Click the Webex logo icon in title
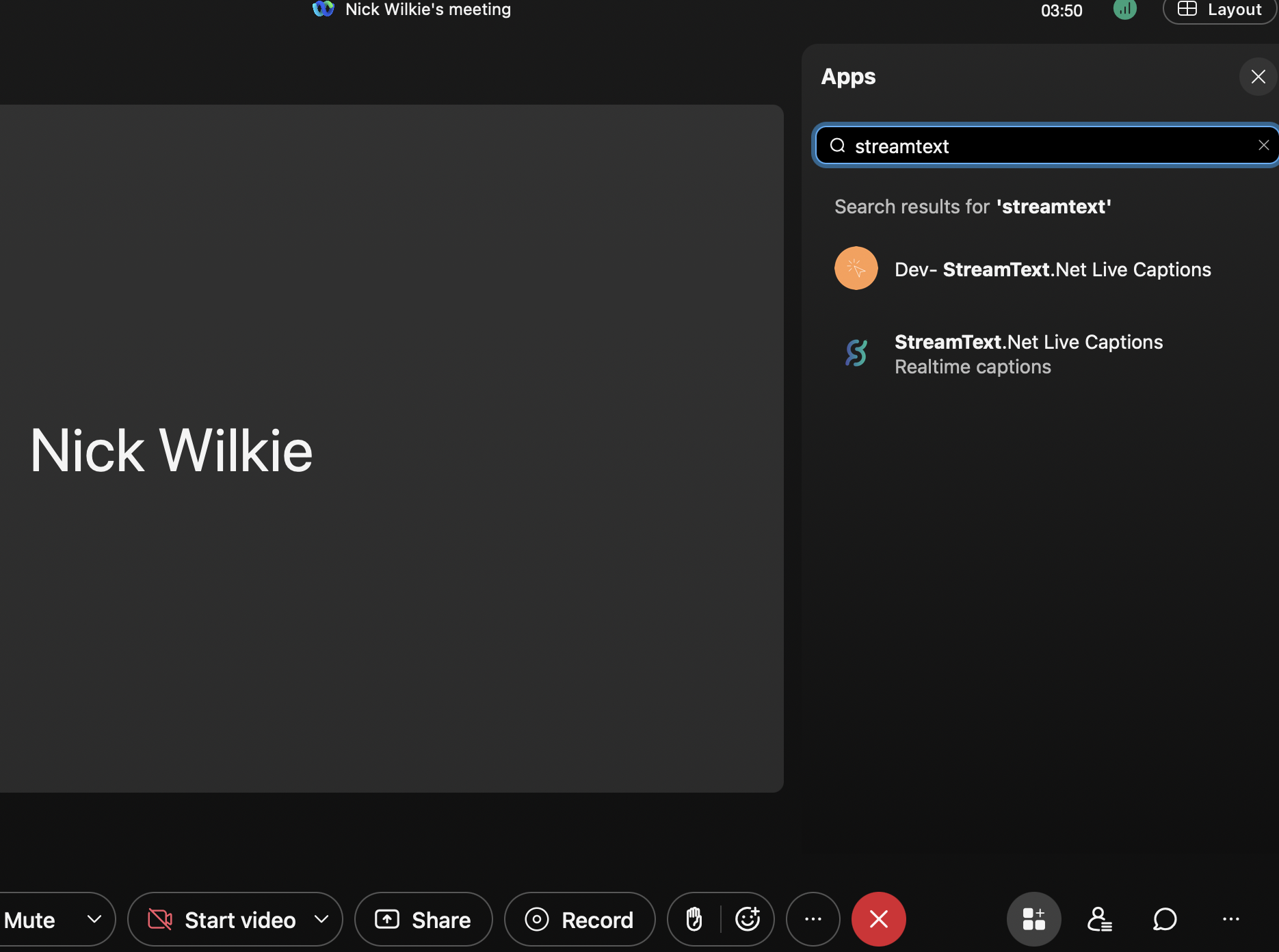 pyautogui.click(x=323, y=9)
